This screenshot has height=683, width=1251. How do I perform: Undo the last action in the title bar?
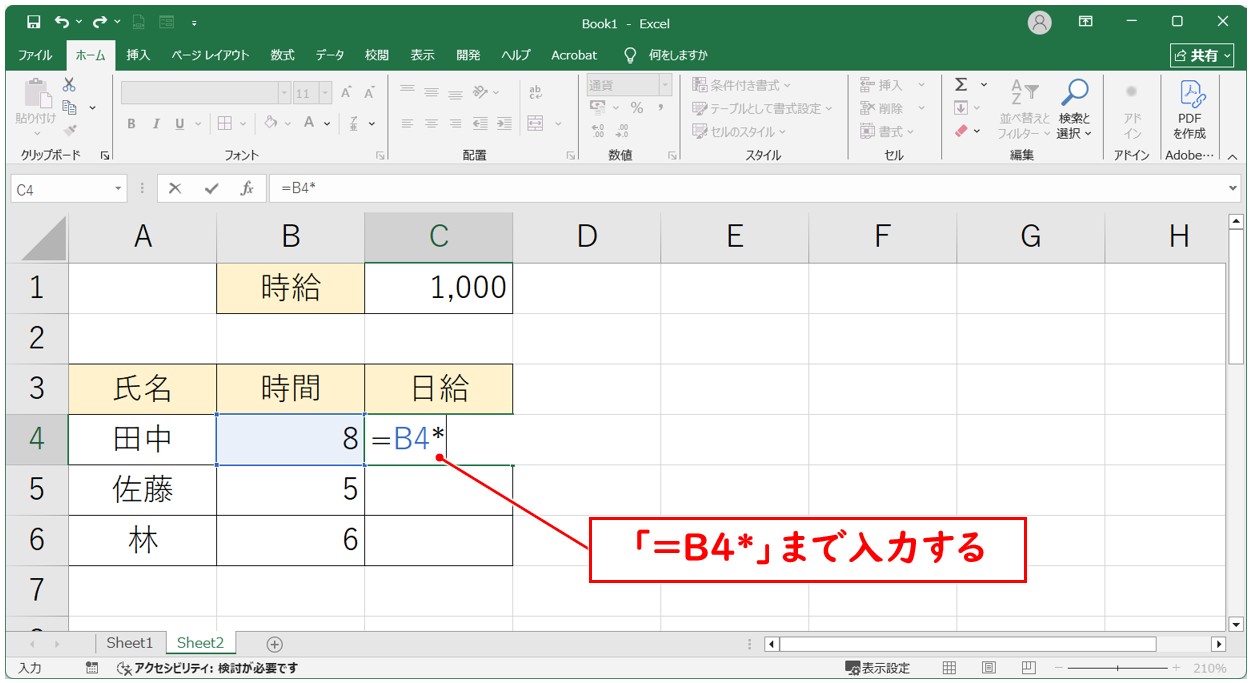(x=62, y=22)
